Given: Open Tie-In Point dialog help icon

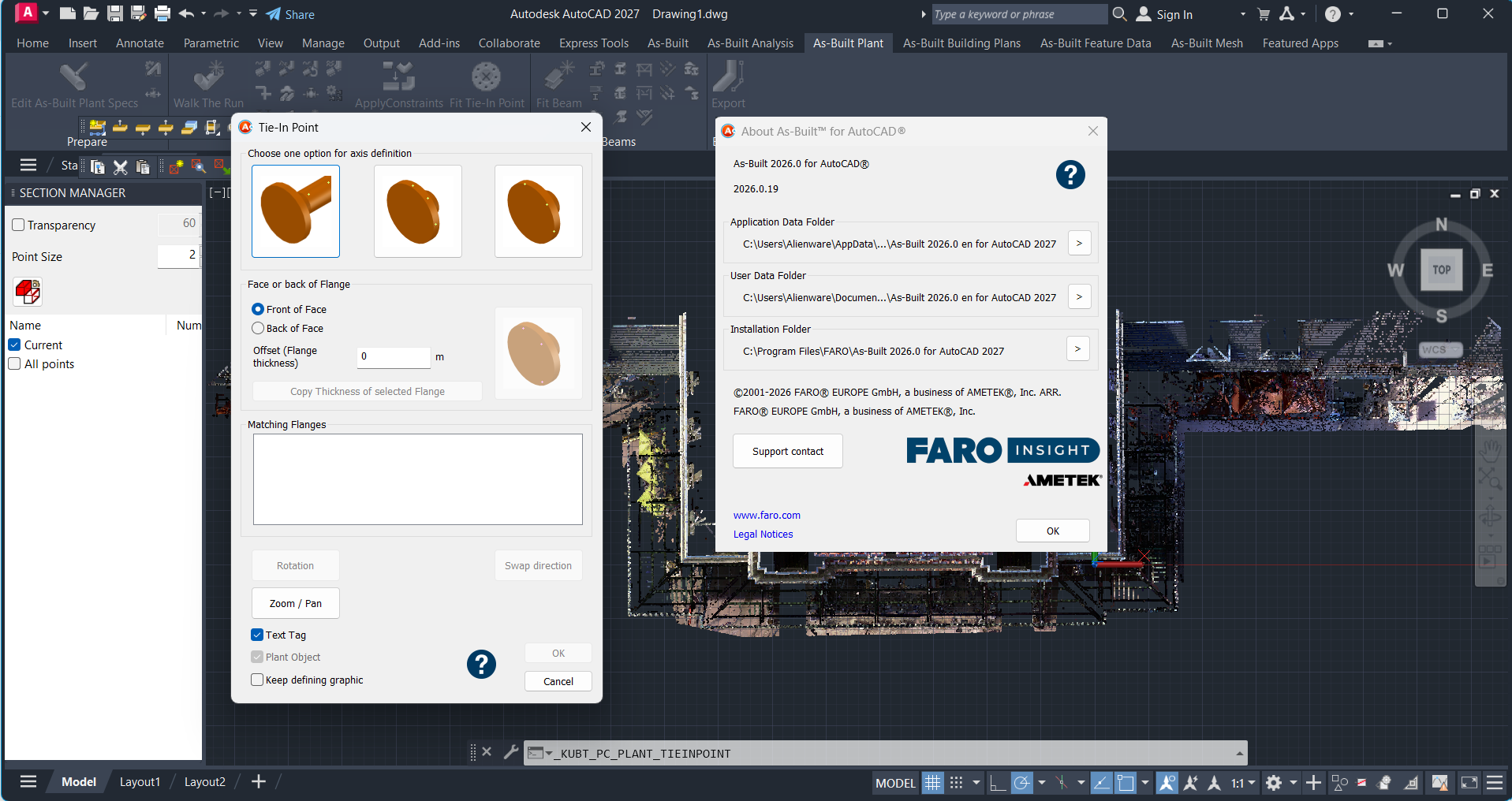Looking at the screenshot, I should [481, 664].
